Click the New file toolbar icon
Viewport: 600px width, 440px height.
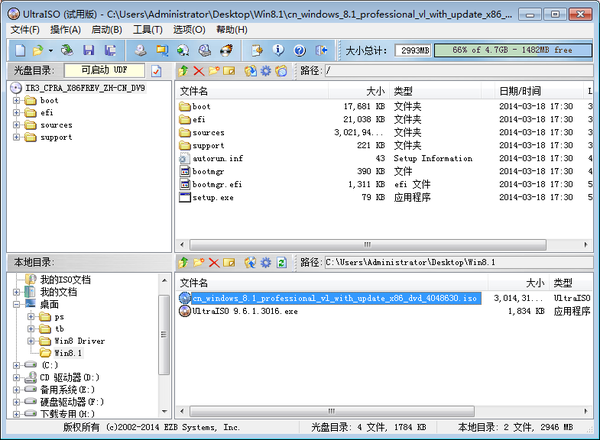coord(20,50)
